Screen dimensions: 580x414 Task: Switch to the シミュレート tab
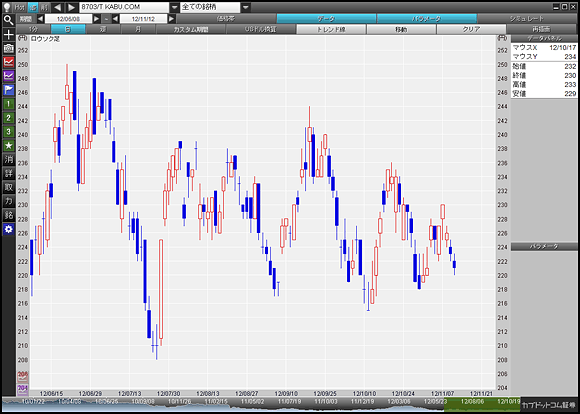coord(527,18)
